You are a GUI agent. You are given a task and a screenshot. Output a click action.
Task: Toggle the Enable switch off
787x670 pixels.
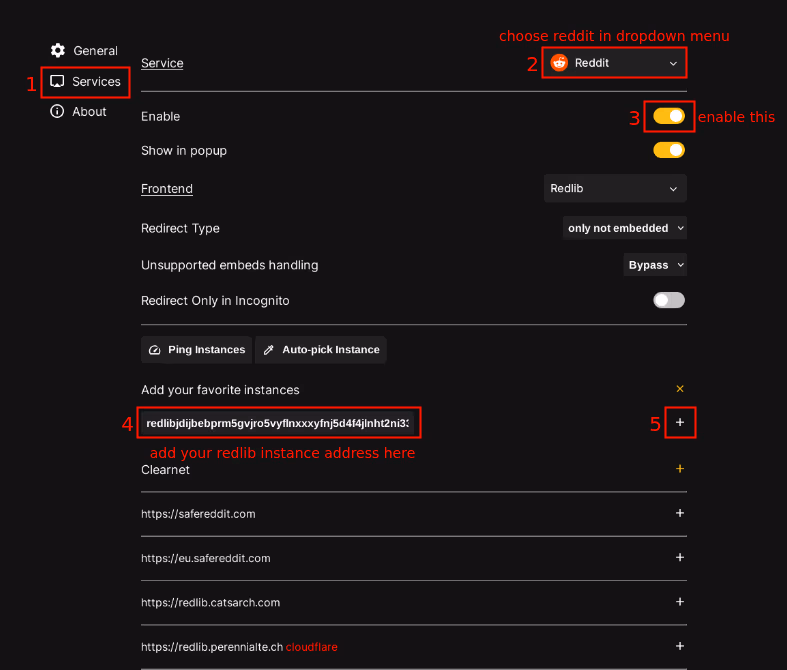669,116
